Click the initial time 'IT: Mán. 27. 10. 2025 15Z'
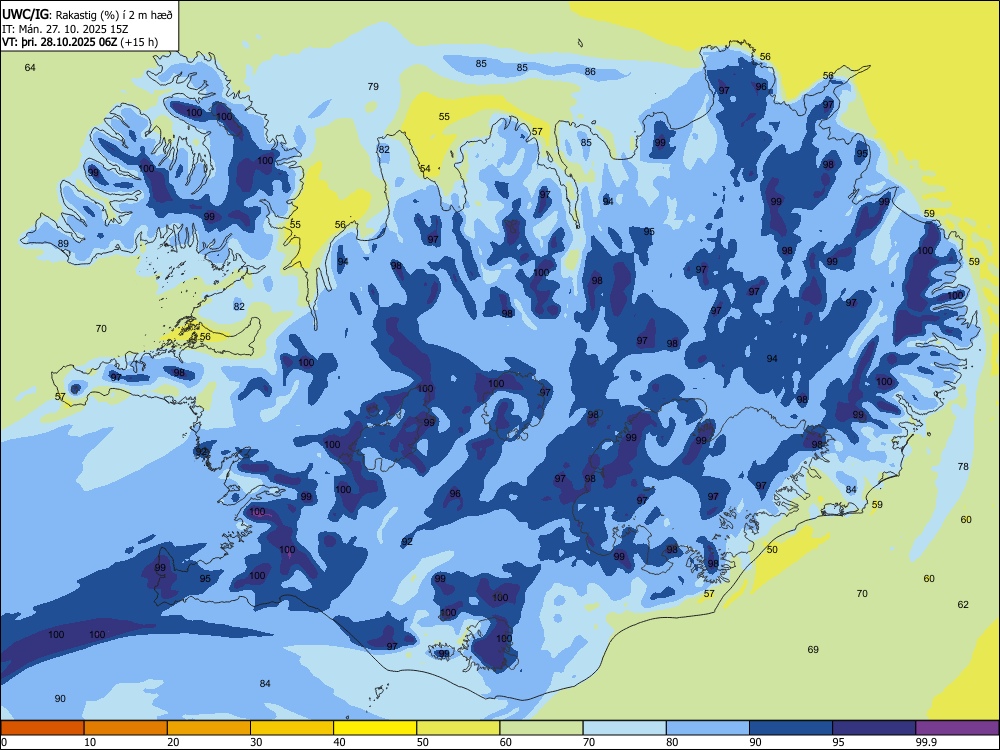This screenshot has width=1000, height=750. (66, 29)
